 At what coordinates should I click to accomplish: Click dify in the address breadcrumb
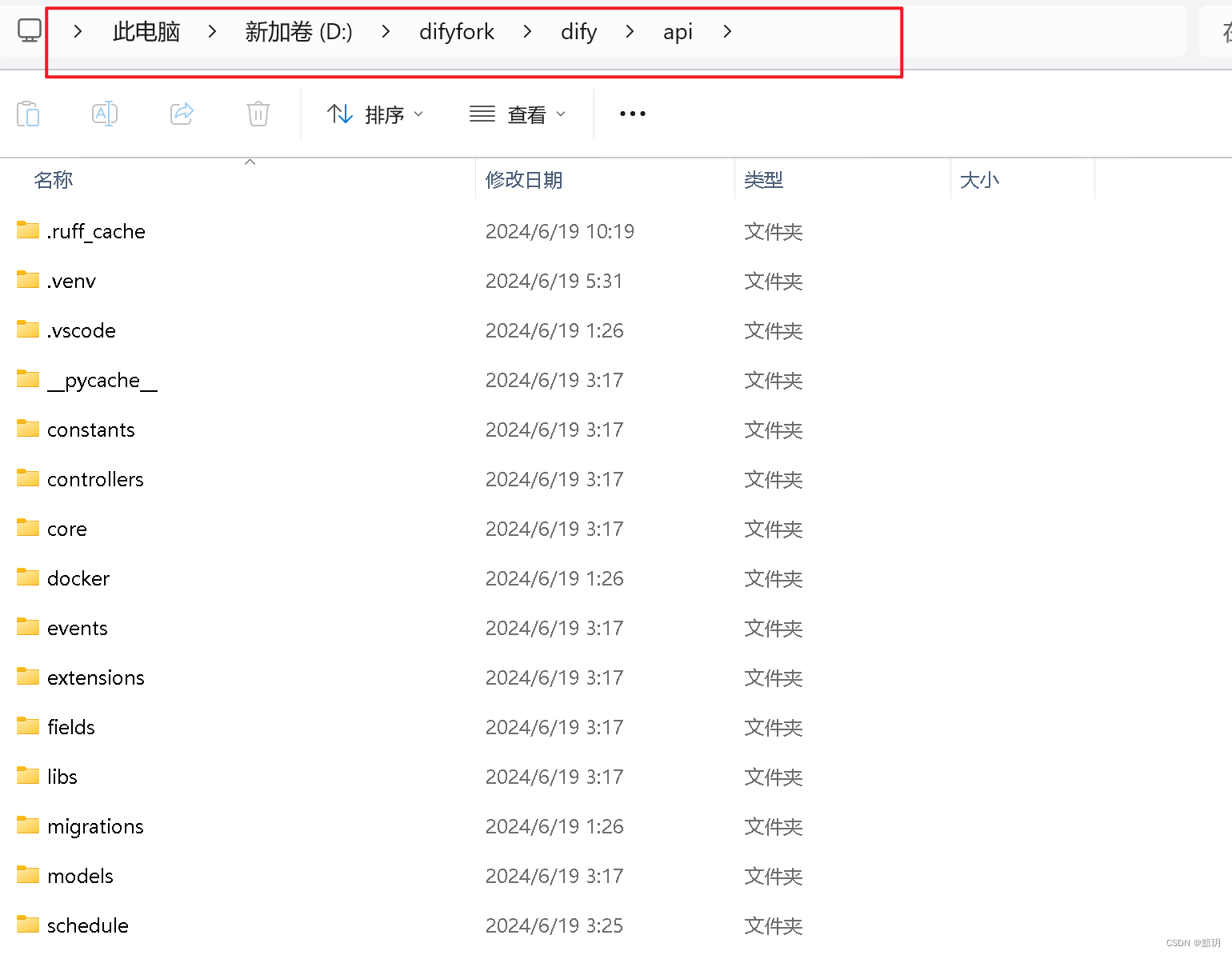(x=578, y=32)
